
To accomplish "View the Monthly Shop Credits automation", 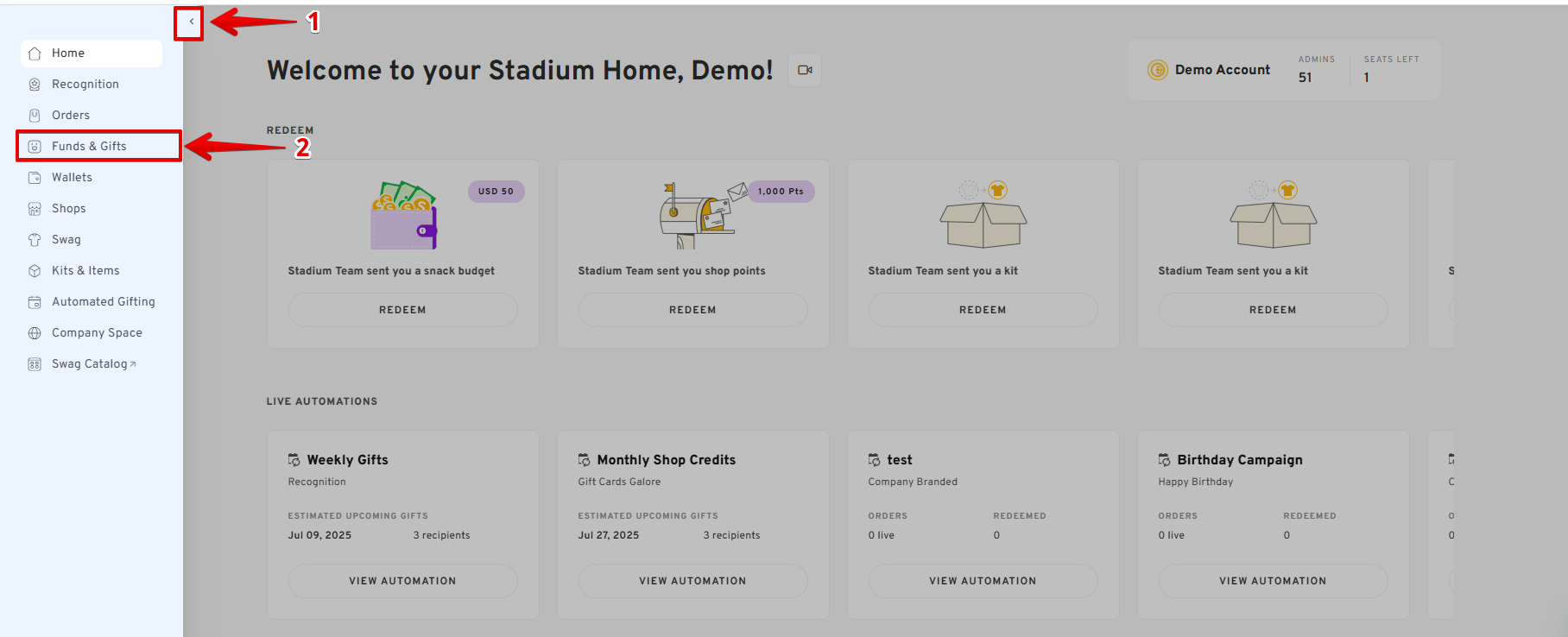I will pos(692,581).
